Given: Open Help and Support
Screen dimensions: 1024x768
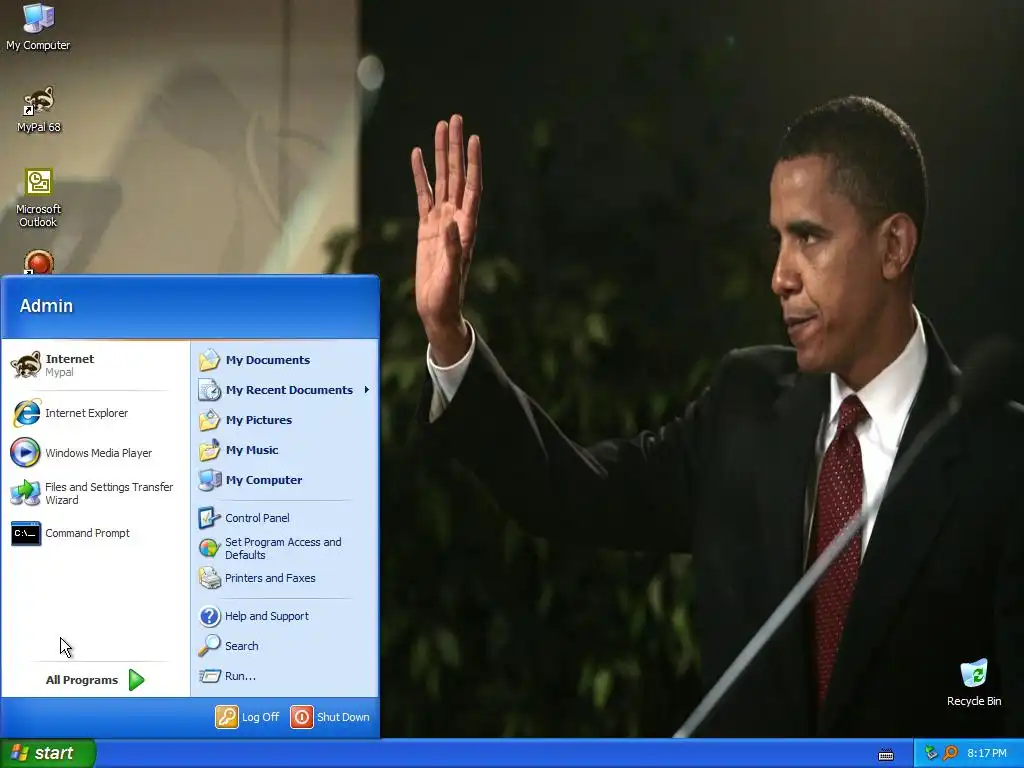Looking at the screenshot, I should coord(285,616).
